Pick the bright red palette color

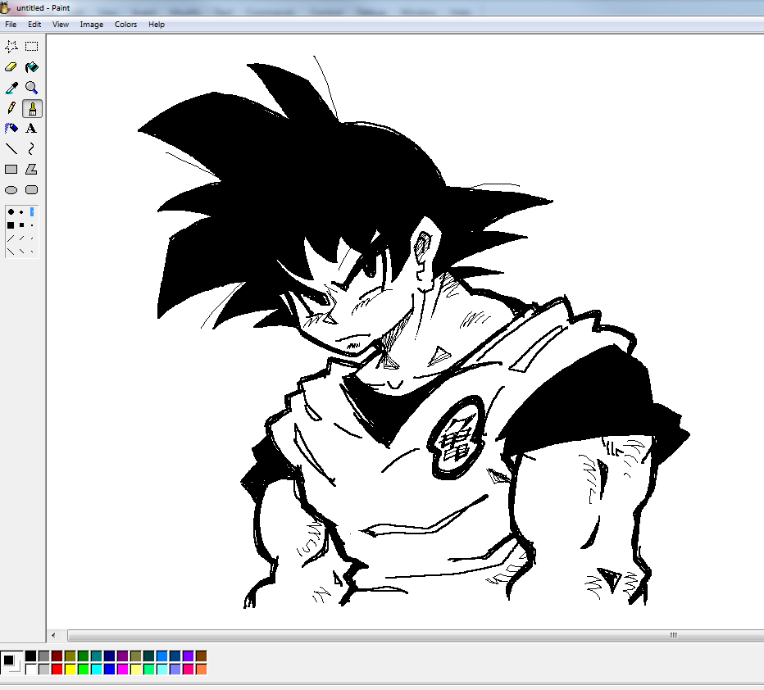57,669
